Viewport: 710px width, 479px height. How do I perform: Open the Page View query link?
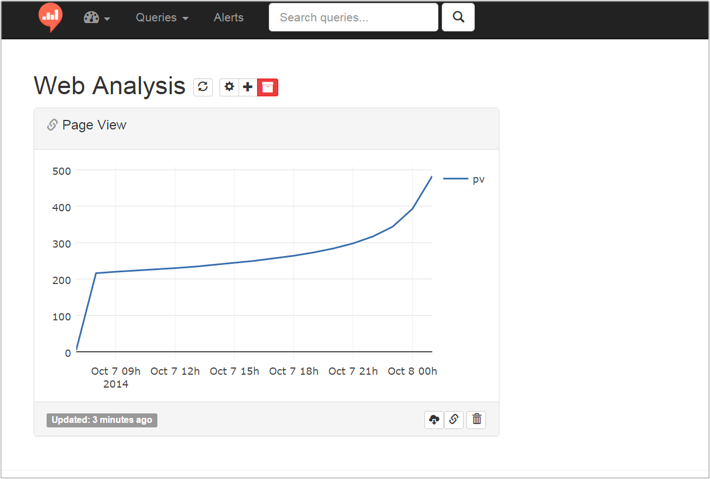pyautogui.click(x=94, y=125)
